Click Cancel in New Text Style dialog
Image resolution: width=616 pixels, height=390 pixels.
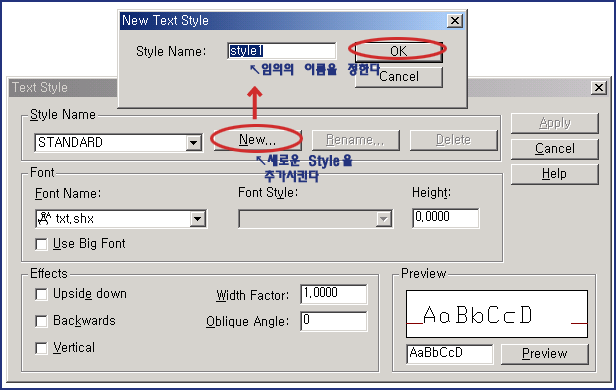398,77
